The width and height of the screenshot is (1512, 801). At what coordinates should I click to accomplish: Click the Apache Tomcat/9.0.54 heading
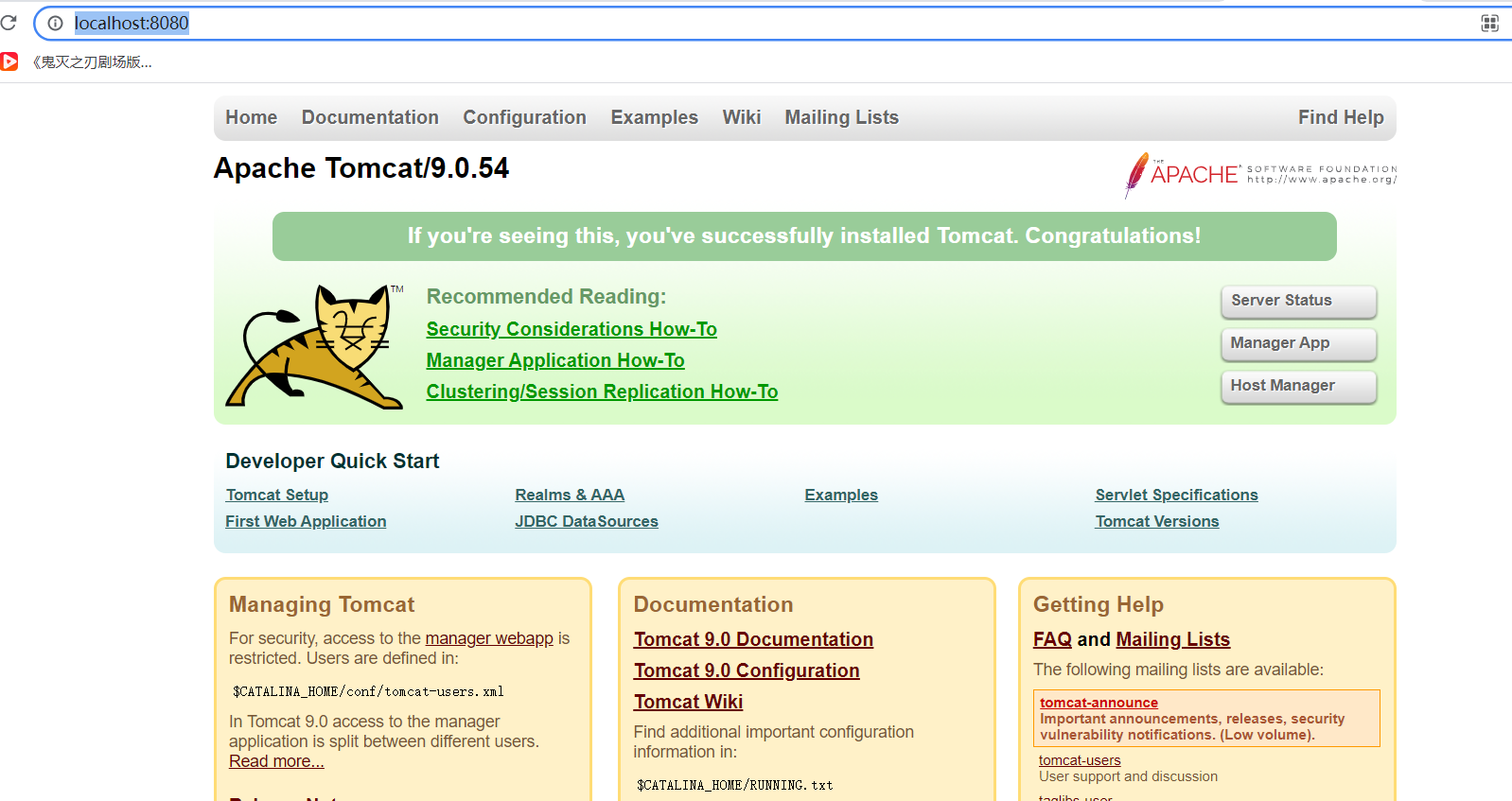coord(361,168)
